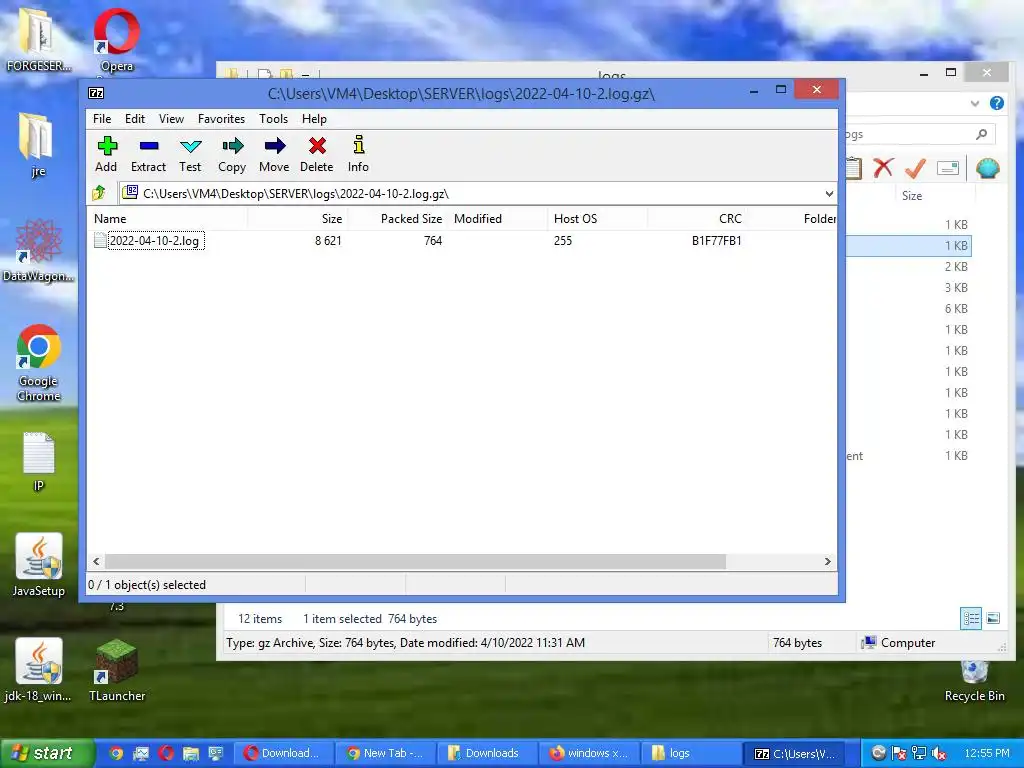This screenshot has height=768, width=1024.
Task: Click the Size column header in logs window
Action: point(912,196)
